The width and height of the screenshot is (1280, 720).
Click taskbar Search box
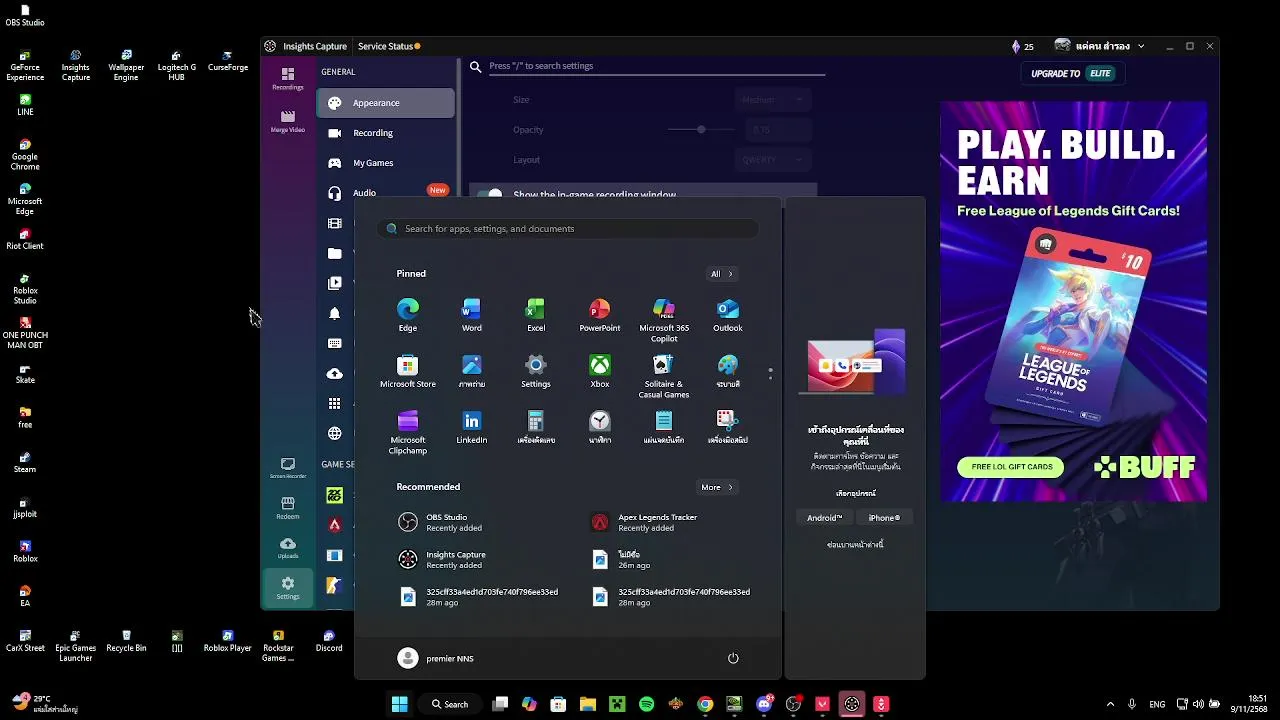[x=450, y=704]
